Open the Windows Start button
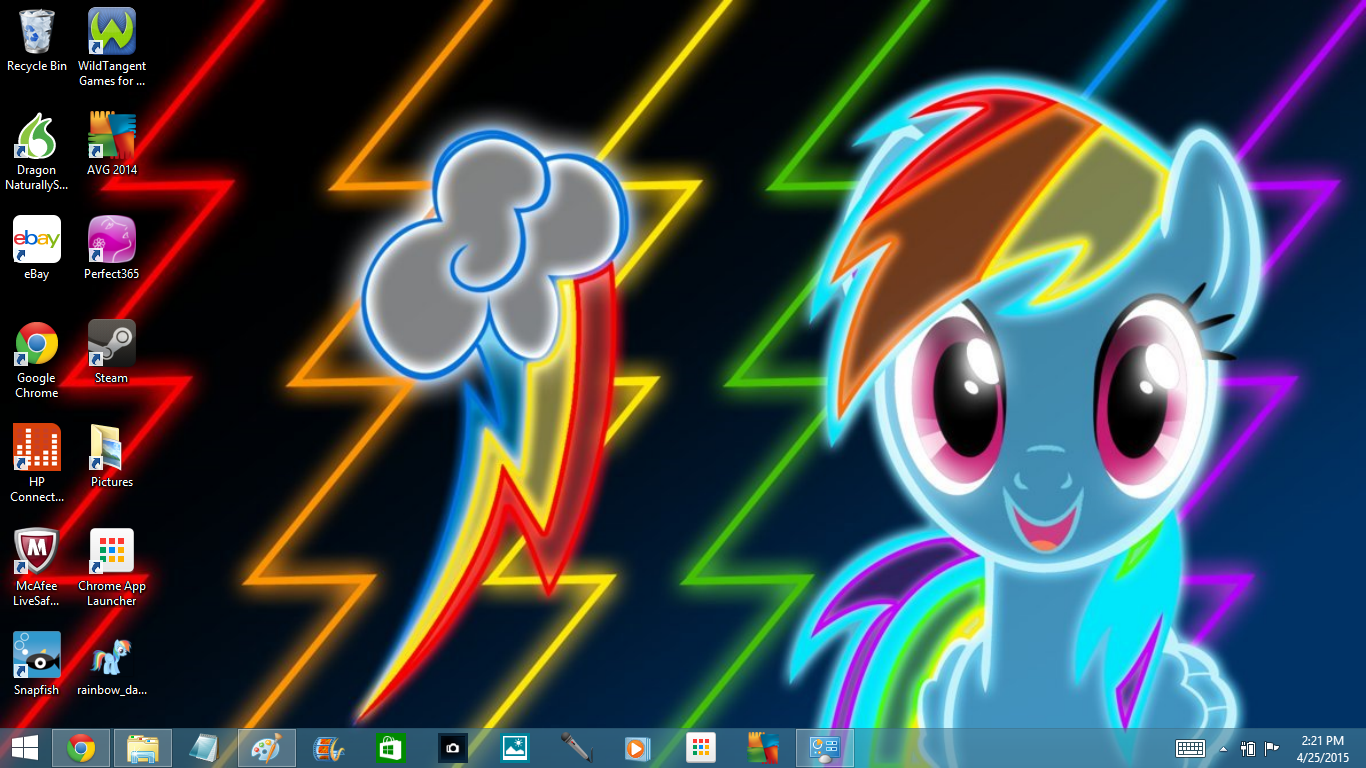The height and width of the screenshot is (768, 1366). click(x=24, y=748)
